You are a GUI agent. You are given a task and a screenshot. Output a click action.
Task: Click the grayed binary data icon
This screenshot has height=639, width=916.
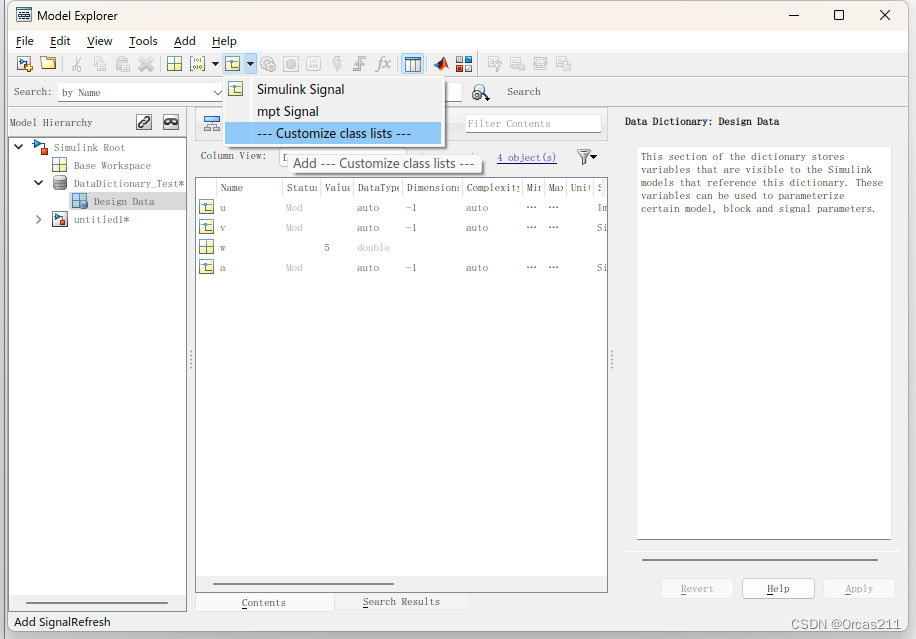[x=314, y=64]
